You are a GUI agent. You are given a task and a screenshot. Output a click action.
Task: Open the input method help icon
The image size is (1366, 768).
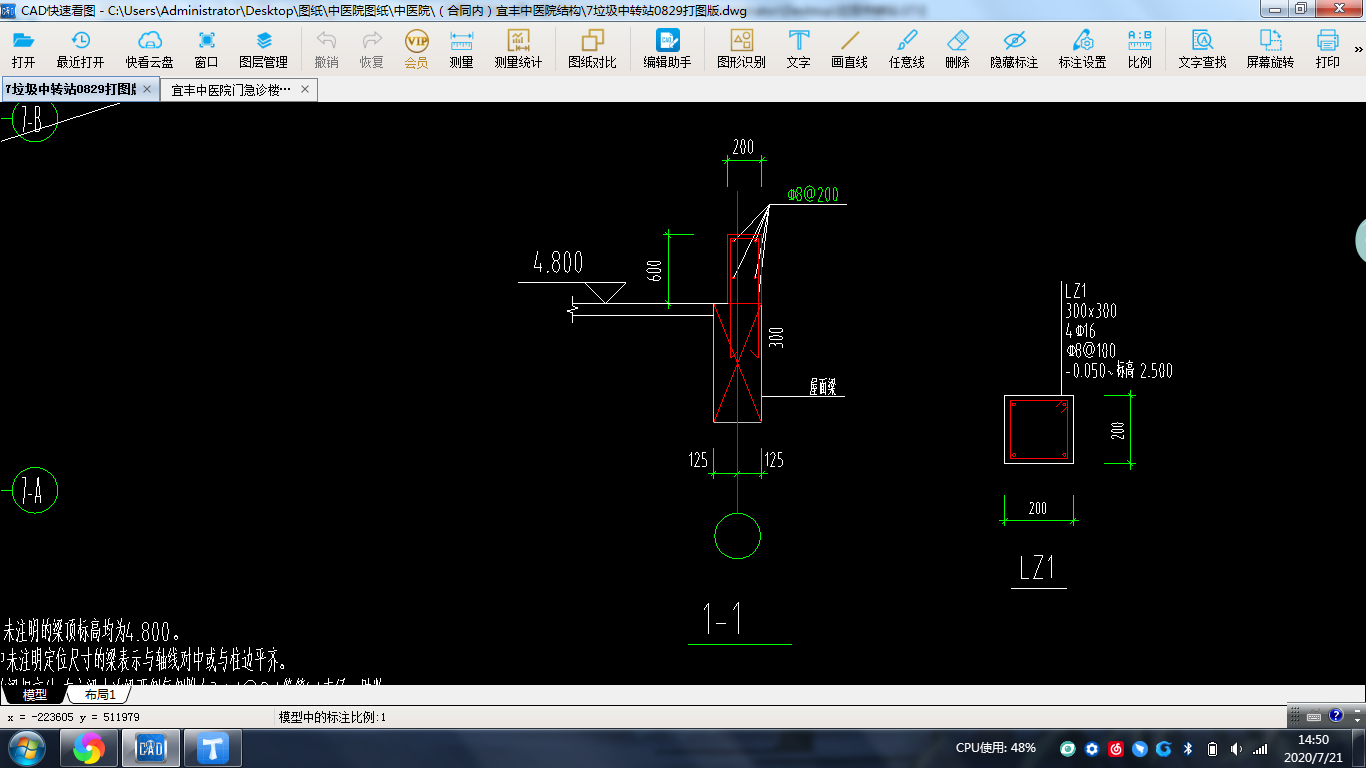(x=1336, y=715)
